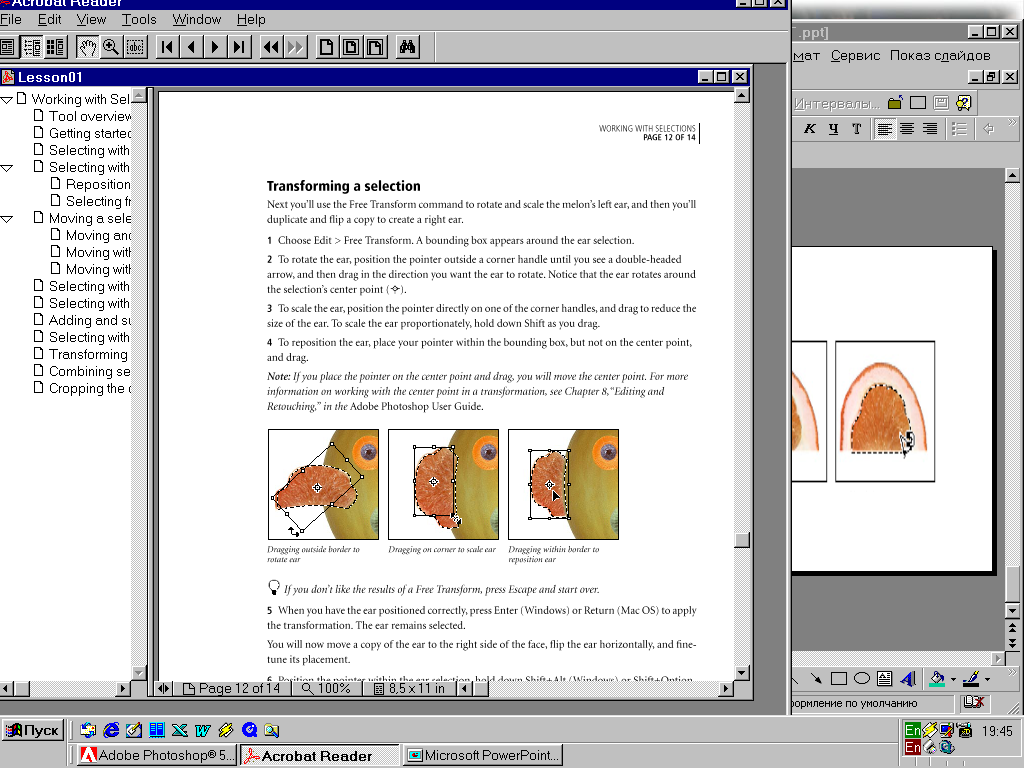Click document scroll down arrow
Screen dimensions: 1024x768
(x=741, y=673)
